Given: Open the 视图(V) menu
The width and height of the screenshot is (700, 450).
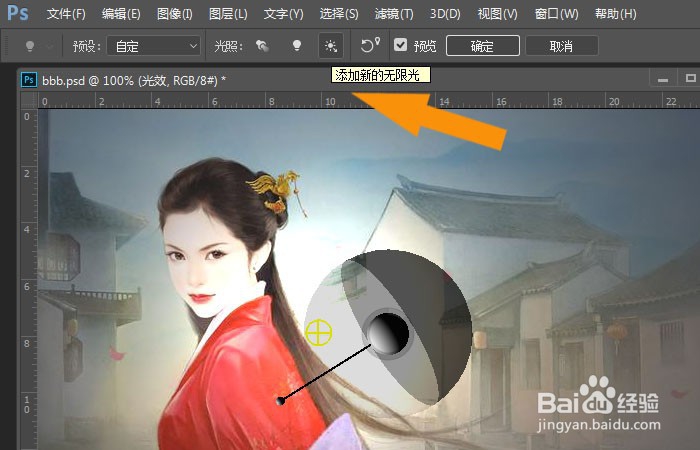Looking at the screenshot, I should click(497, 14).
